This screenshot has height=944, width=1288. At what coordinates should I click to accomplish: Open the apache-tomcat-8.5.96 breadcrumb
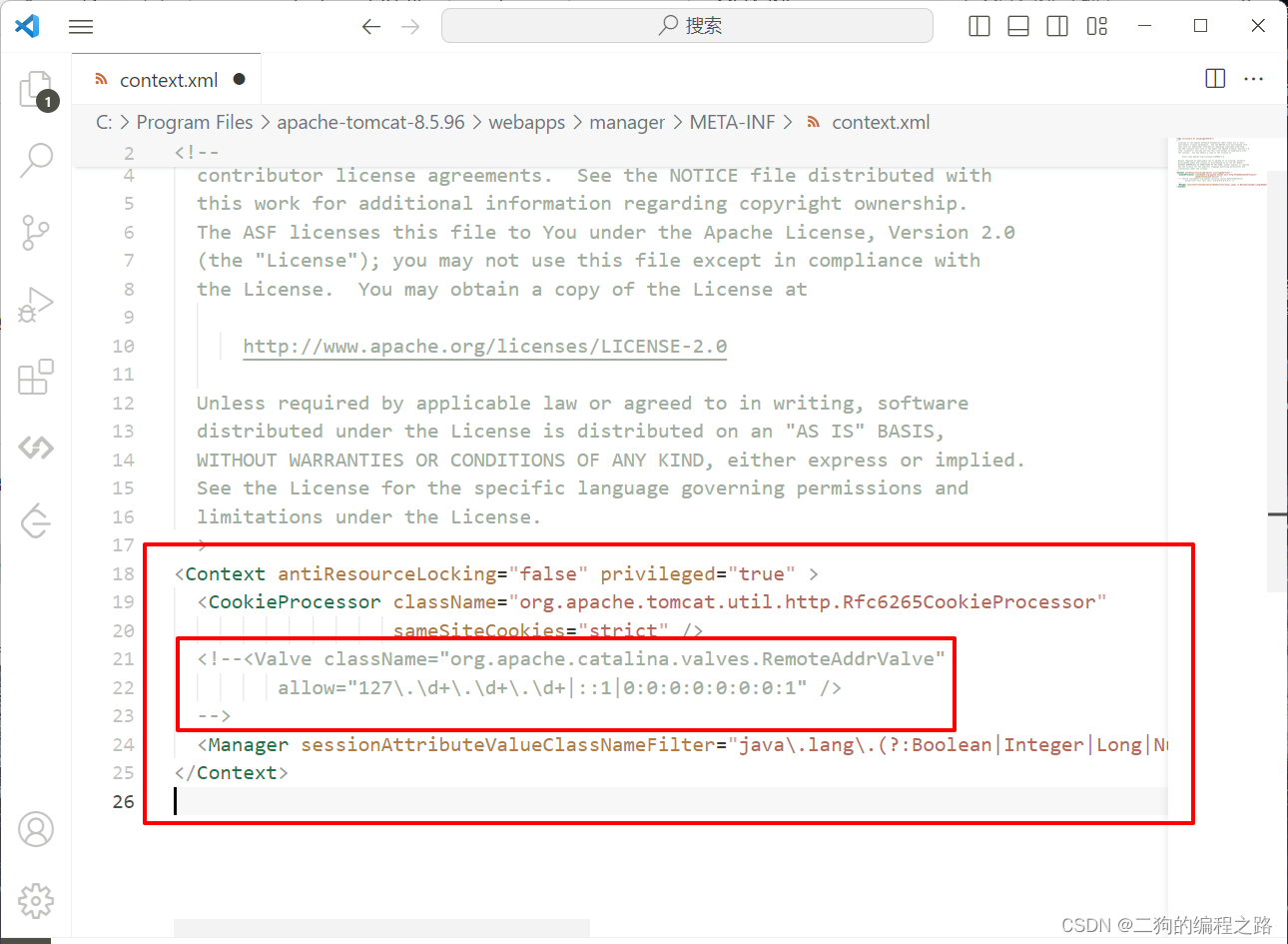(370, 122)
